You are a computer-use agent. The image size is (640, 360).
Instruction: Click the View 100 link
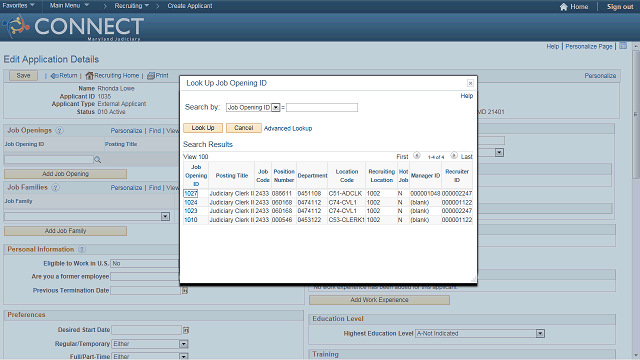pos(196,157)
